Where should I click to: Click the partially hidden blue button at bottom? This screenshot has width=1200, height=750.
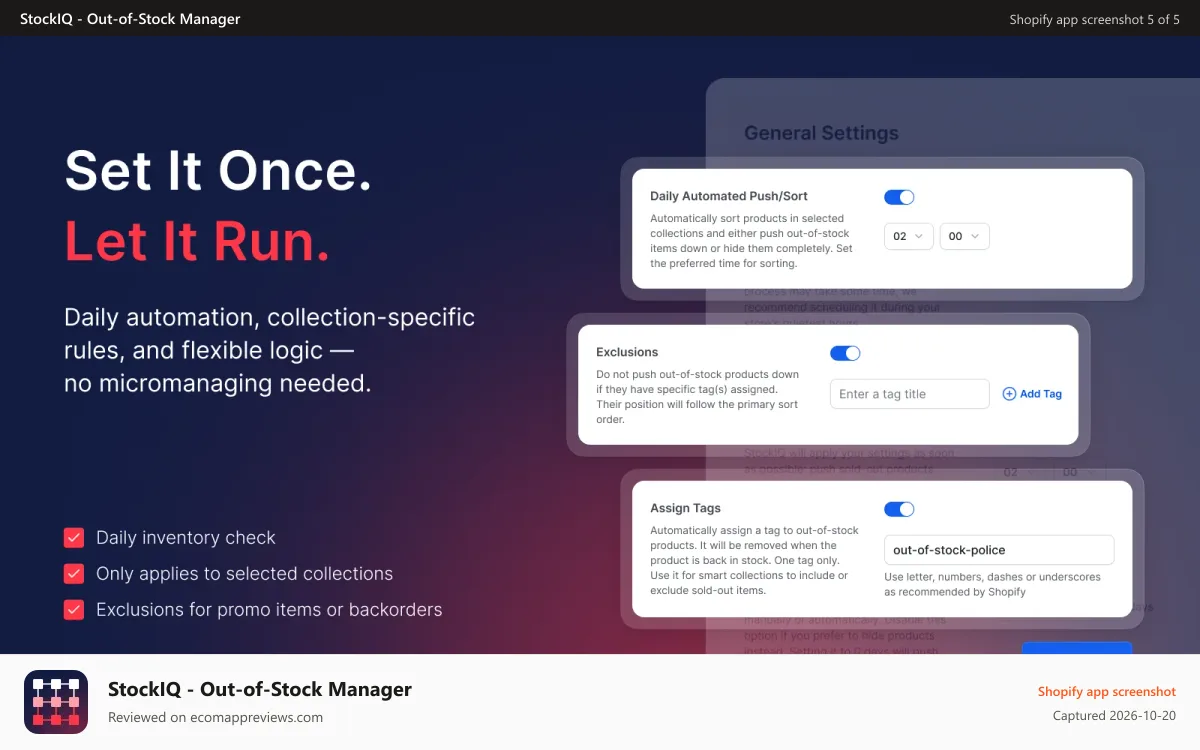point(1077,648)
